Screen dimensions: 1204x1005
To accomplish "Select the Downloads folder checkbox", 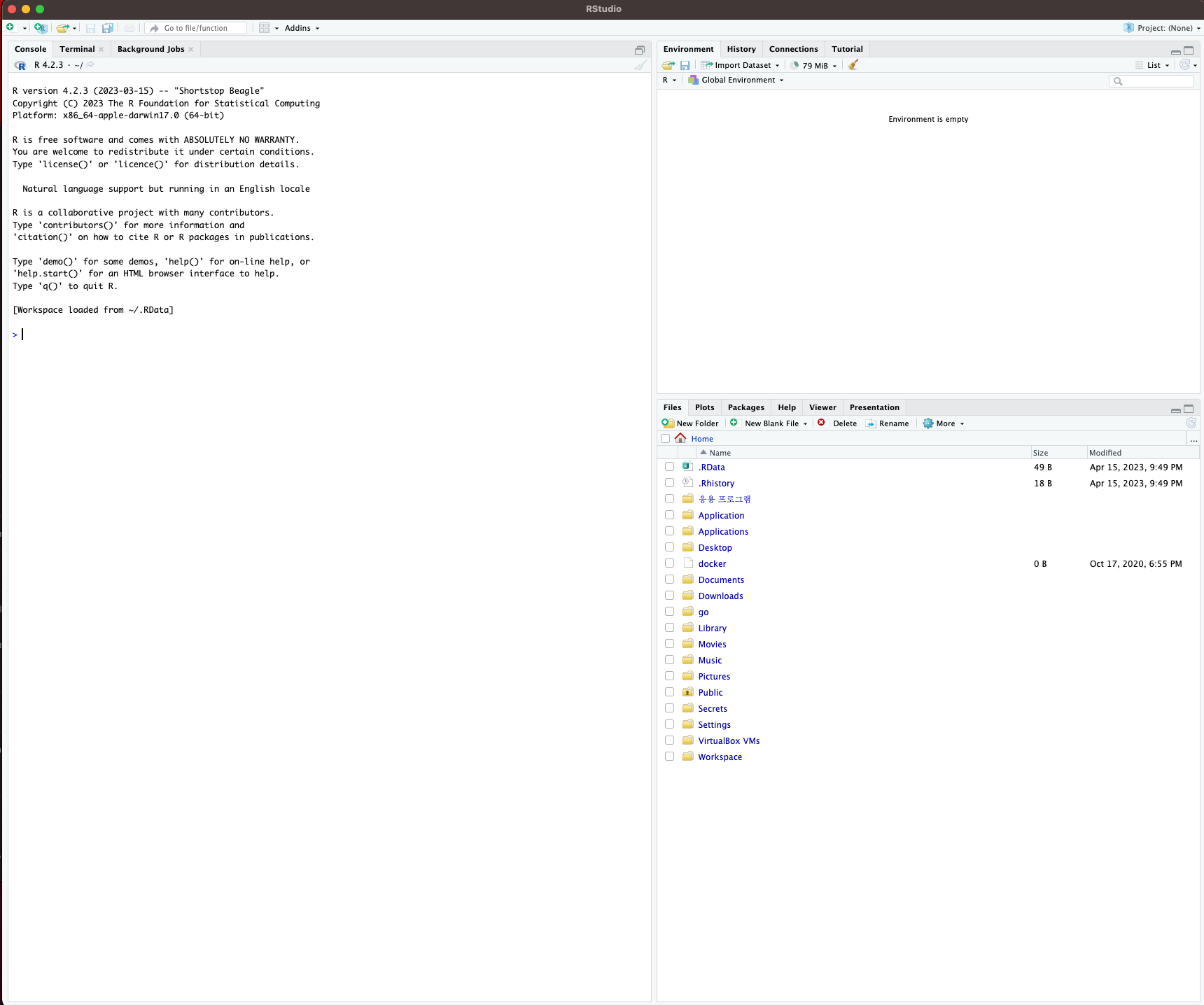I will coord(670,596).
